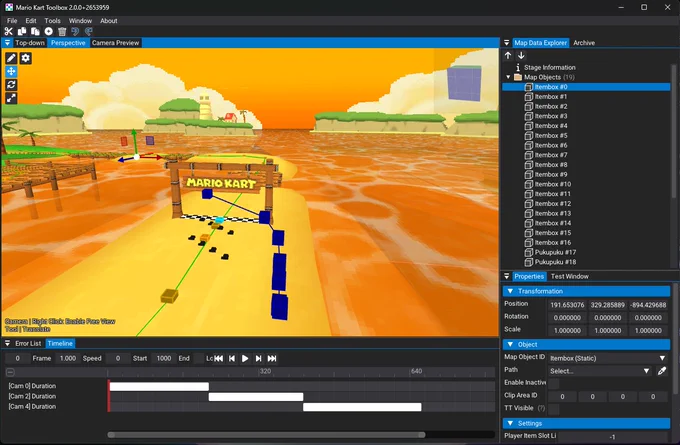Screen dimensions: 680x445
Task: Click the Paste icon in toolbar
Action: pos(35,31)
